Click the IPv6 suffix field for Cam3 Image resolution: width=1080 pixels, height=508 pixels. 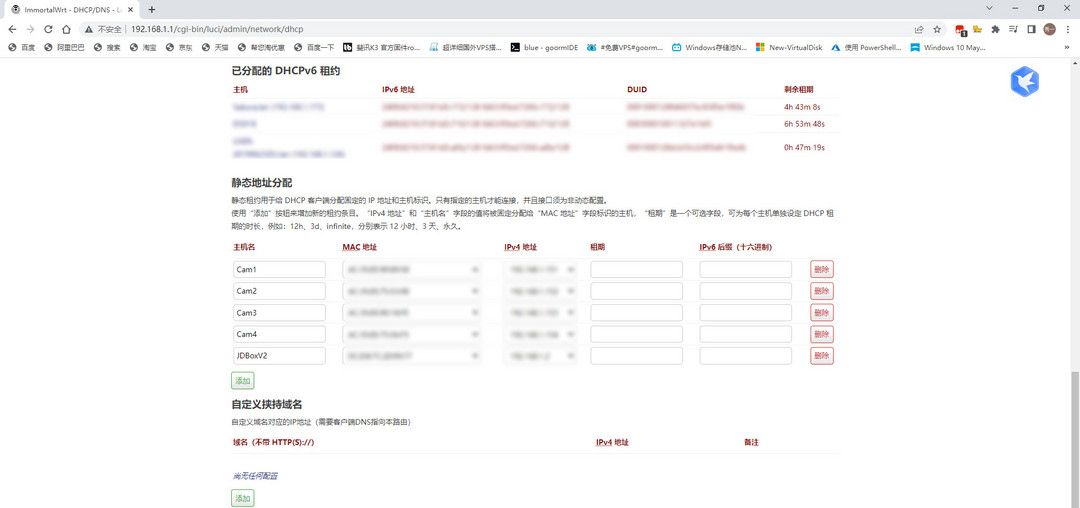(746, 313)
